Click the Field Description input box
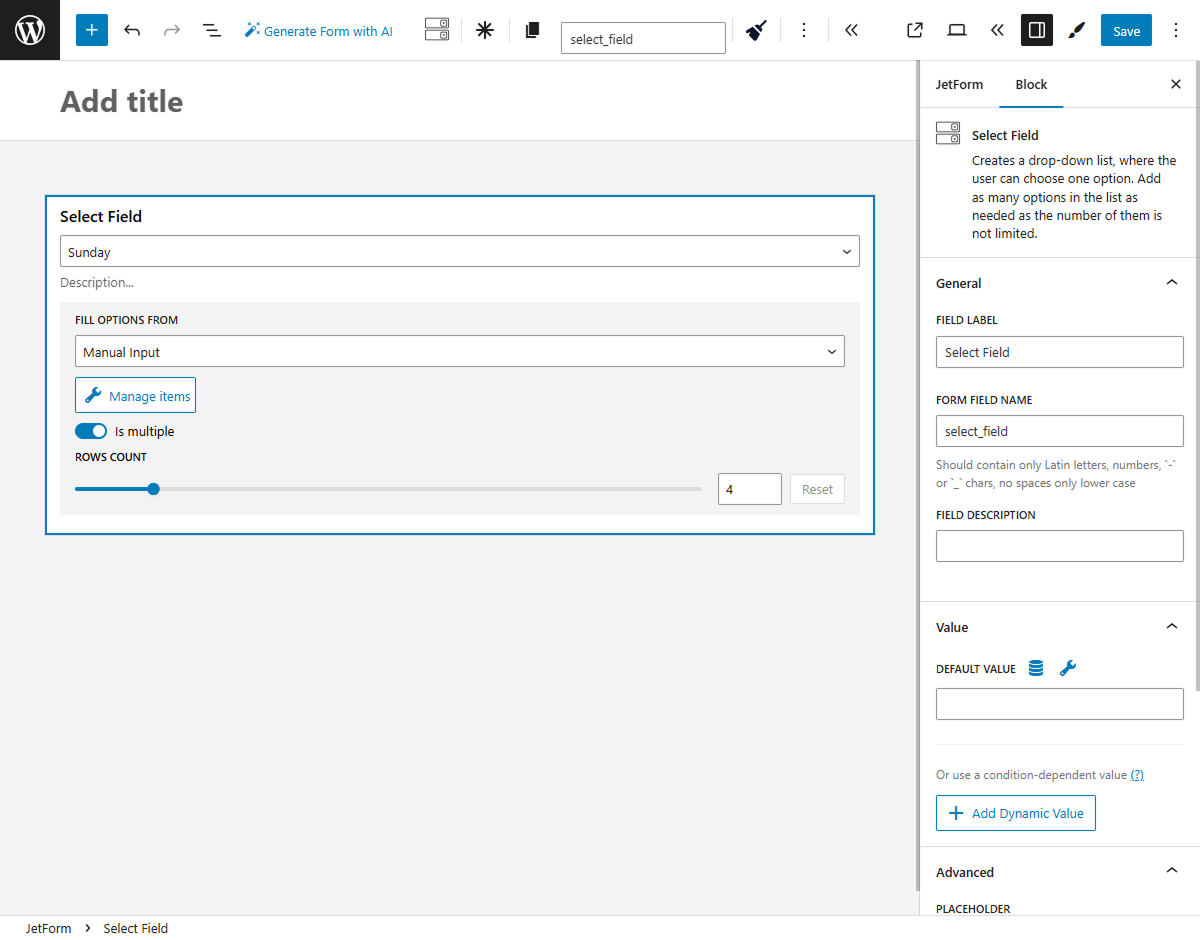 tap(1059, 545)
